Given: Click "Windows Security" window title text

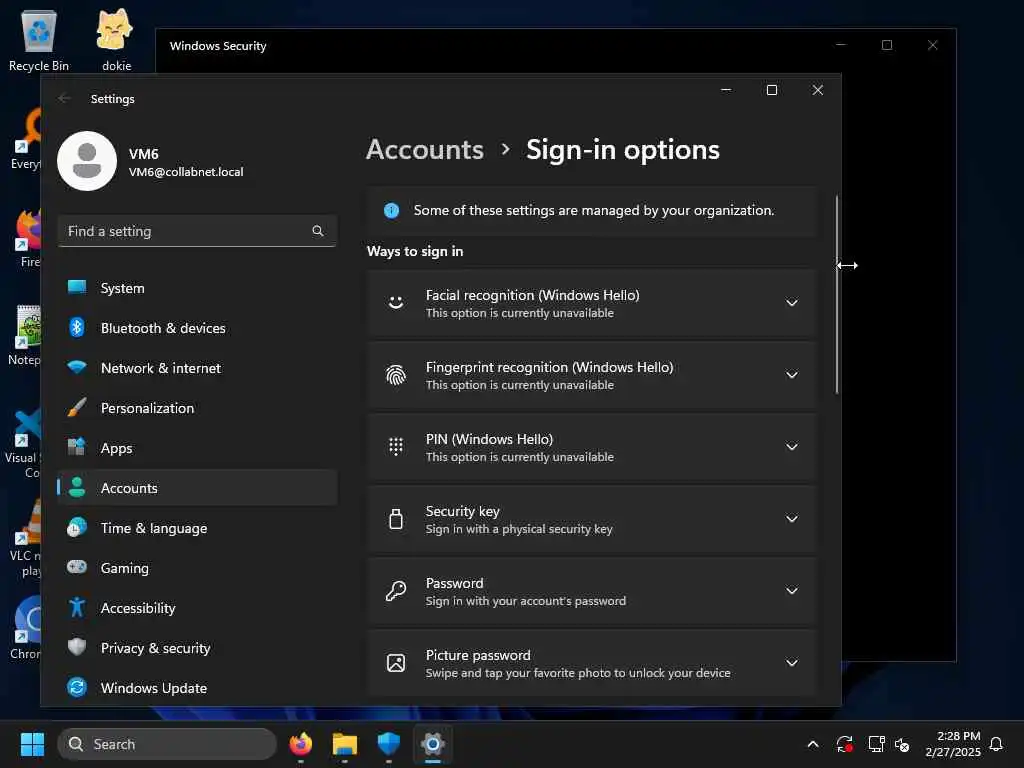Looking at the screenshot, I should pos(217,46).
